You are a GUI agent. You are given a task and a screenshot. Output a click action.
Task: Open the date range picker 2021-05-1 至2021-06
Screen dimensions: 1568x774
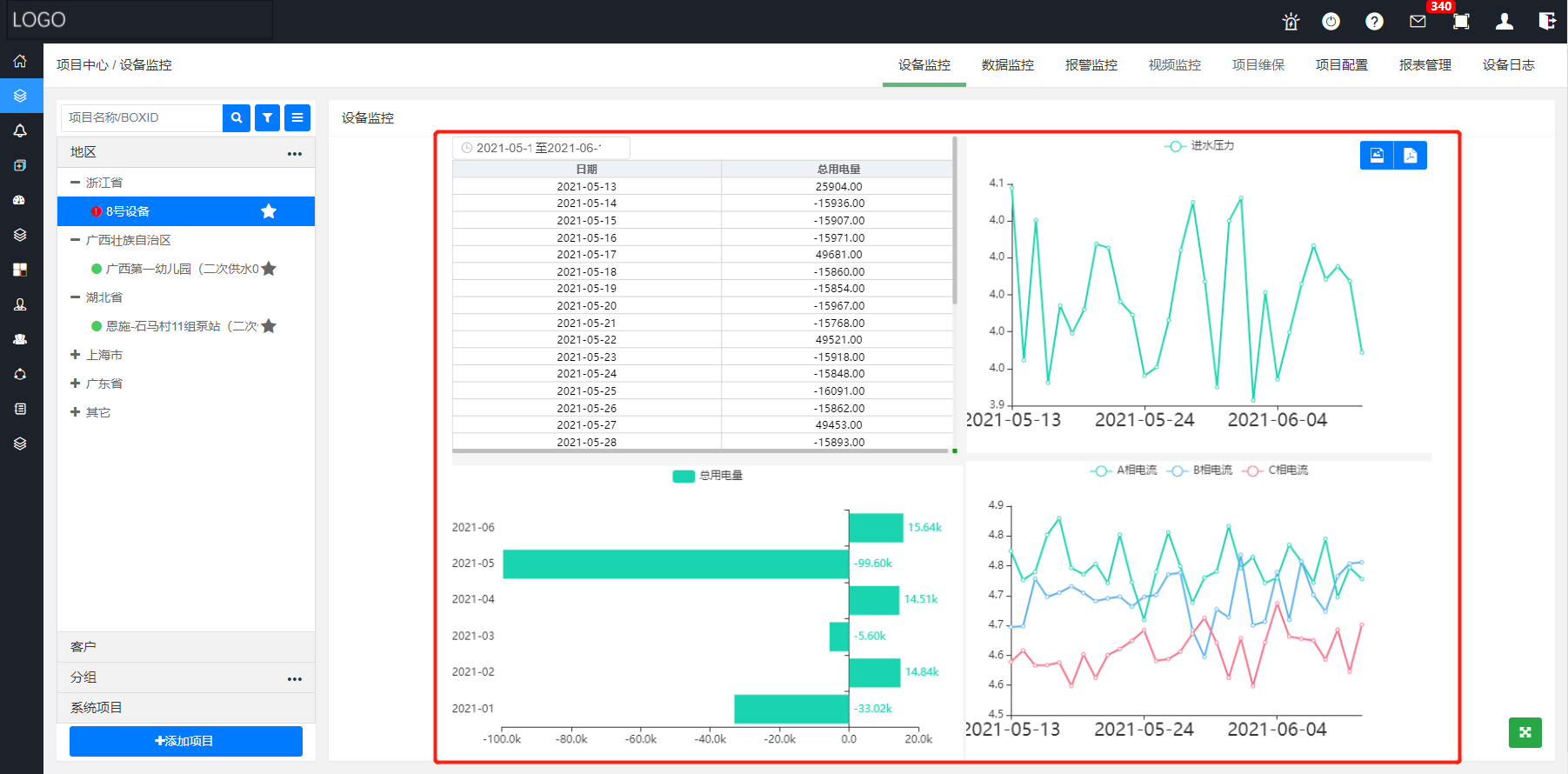click(541, 148)
